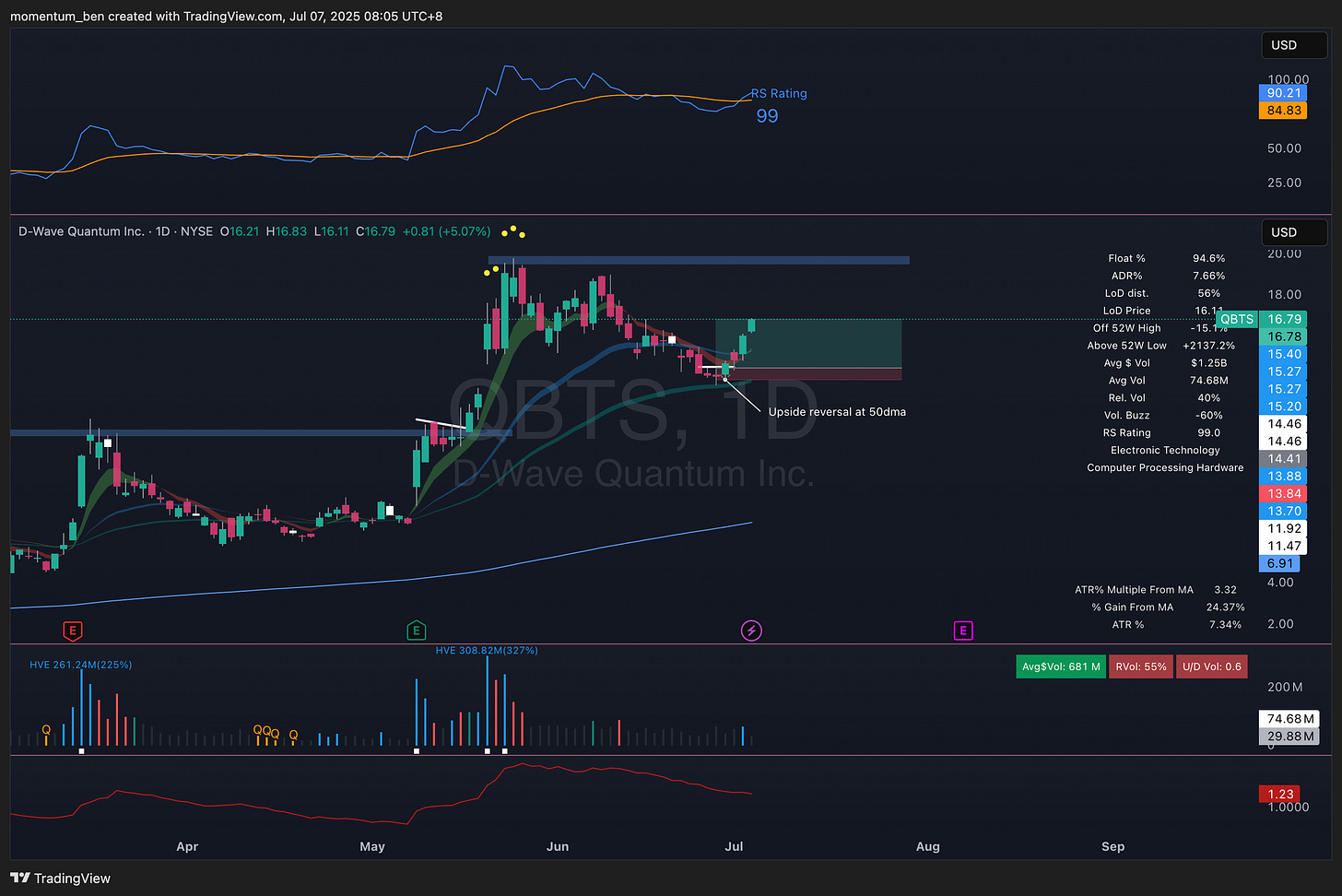Click the Float % row in stats table

pos(1166,259)
